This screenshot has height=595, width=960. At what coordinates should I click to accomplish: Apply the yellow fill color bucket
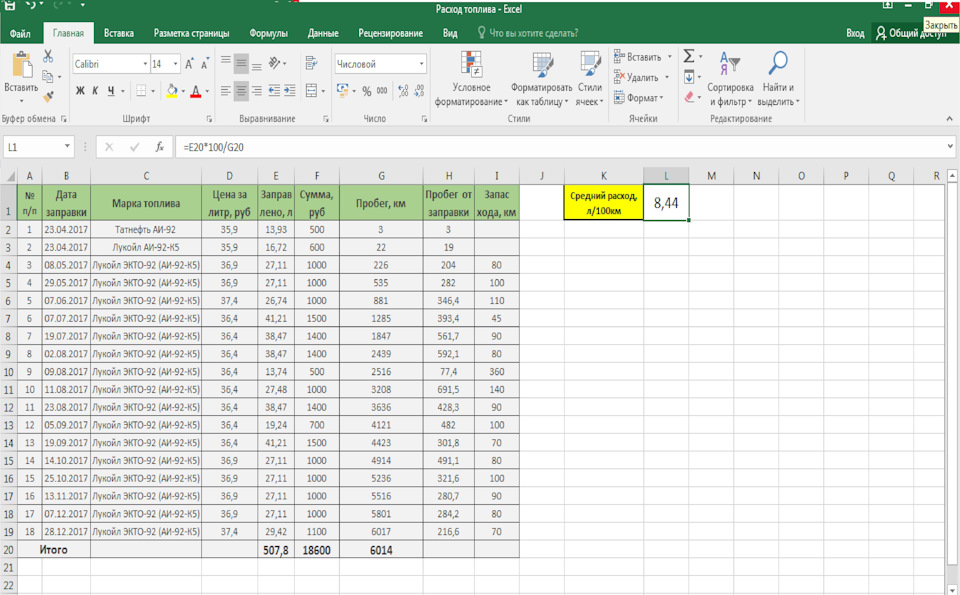pyautogui.click(x=171, y=91)
